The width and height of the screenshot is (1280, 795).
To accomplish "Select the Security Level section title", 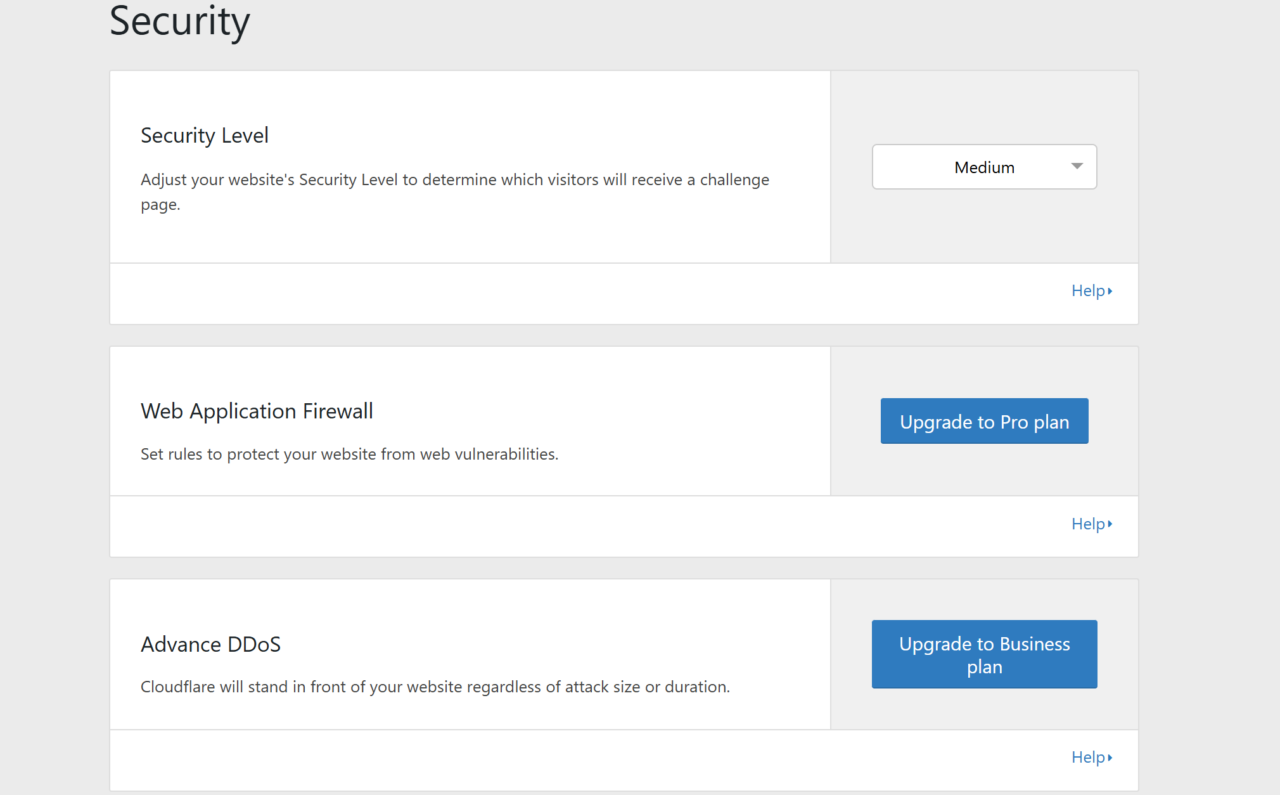I will pos(205,136).
